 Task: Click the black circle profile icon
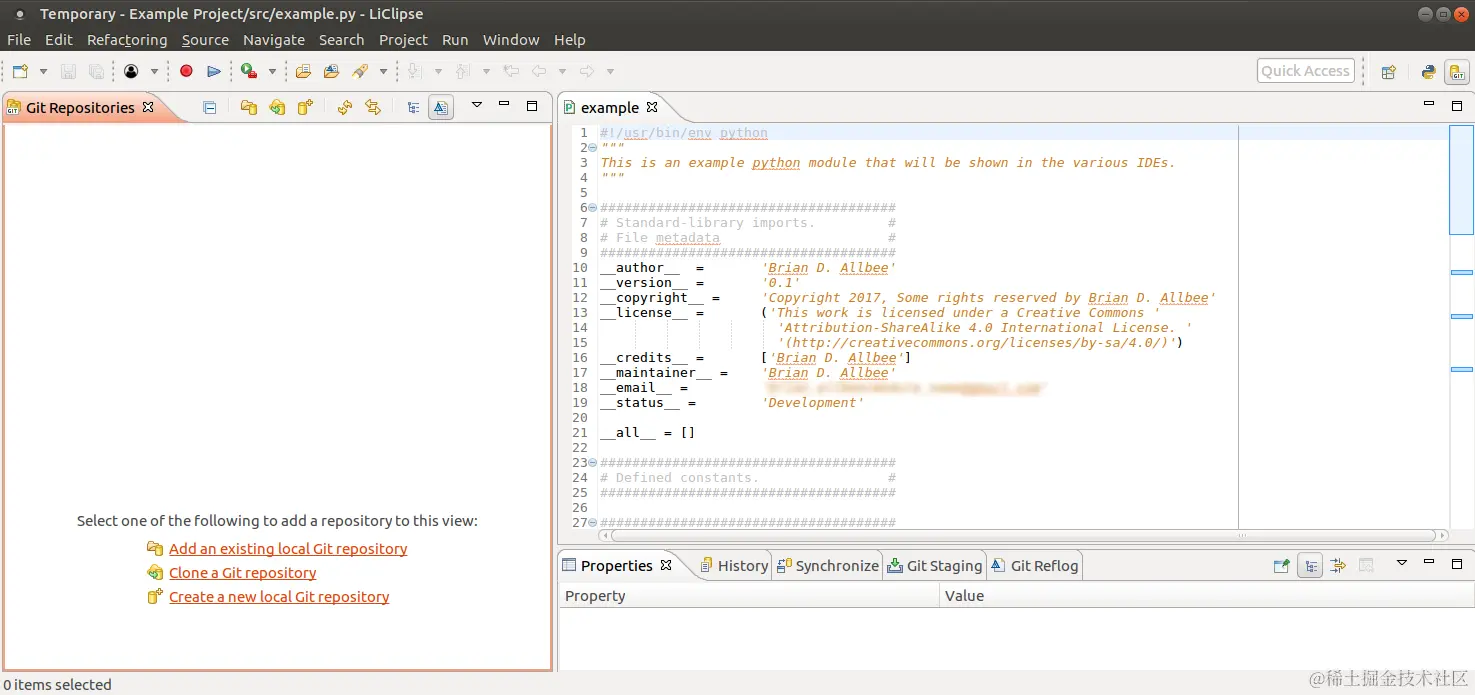pos(131,71)
